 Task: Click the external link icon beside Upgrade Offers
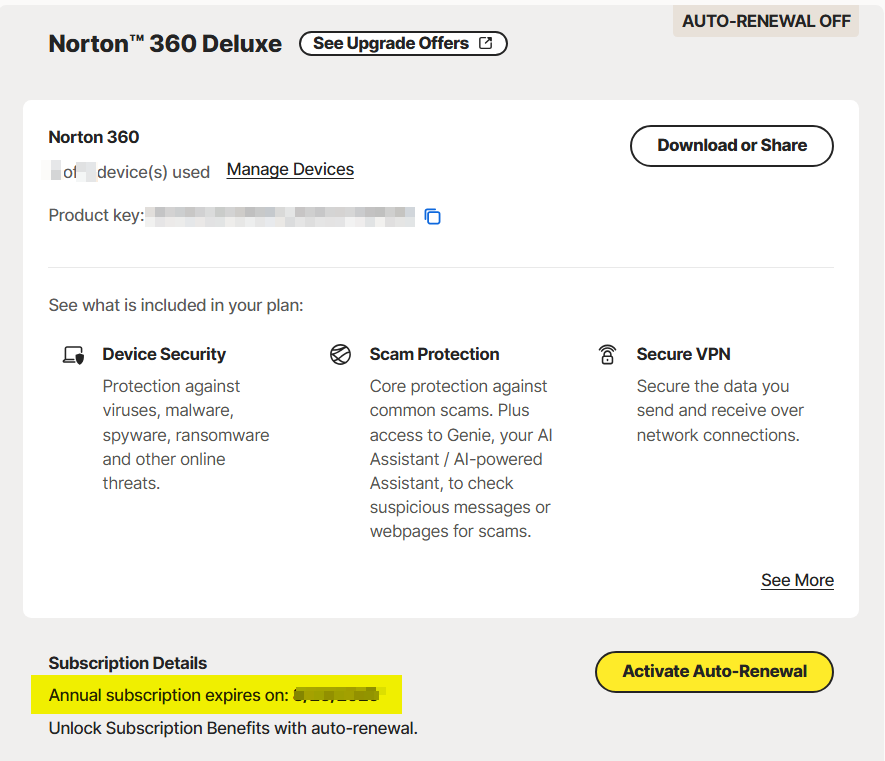(x=486, y=44)
